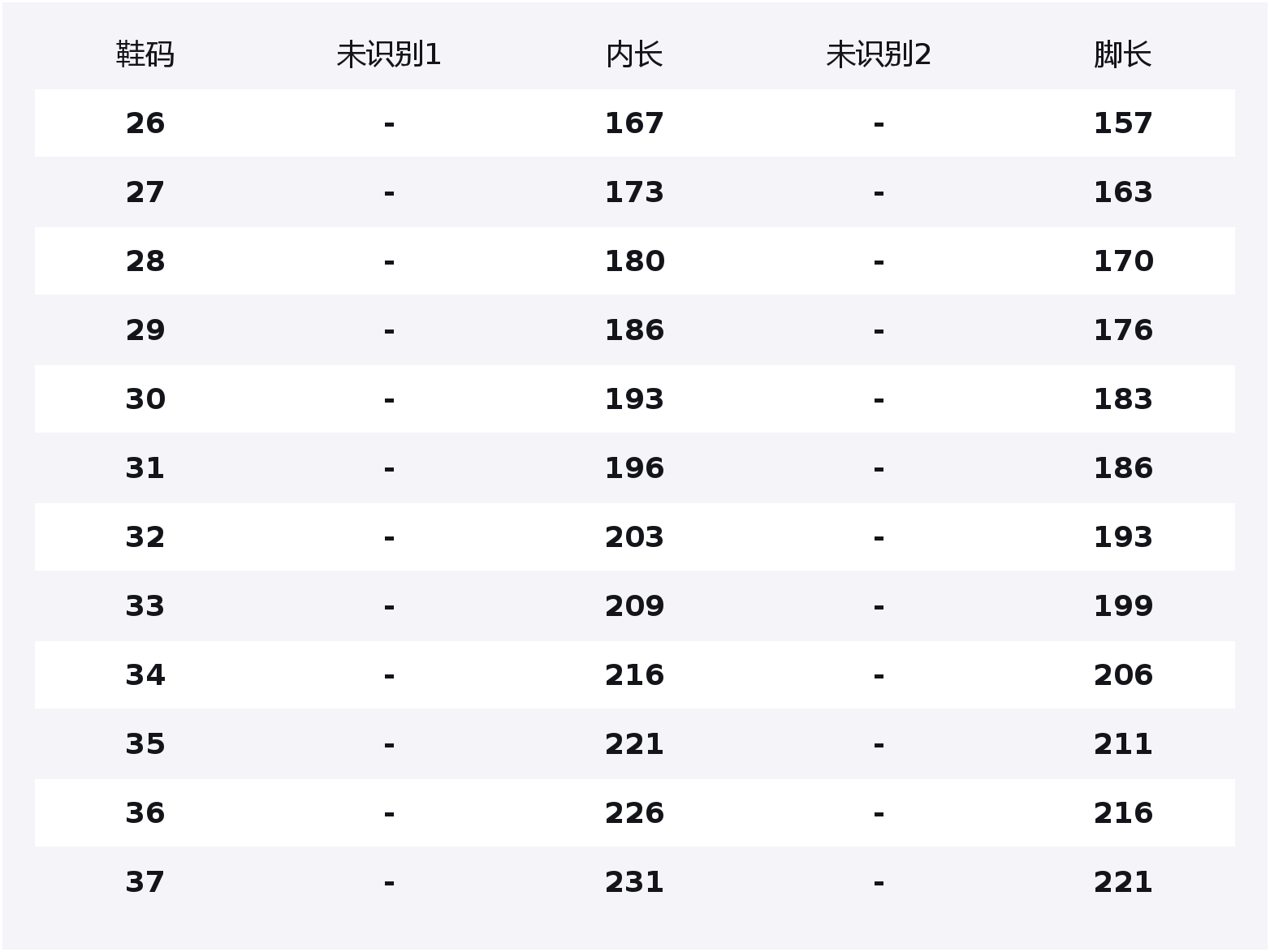
Task: Select foot length value 199
Action: pyautogui.click(x=1123, y=606)
